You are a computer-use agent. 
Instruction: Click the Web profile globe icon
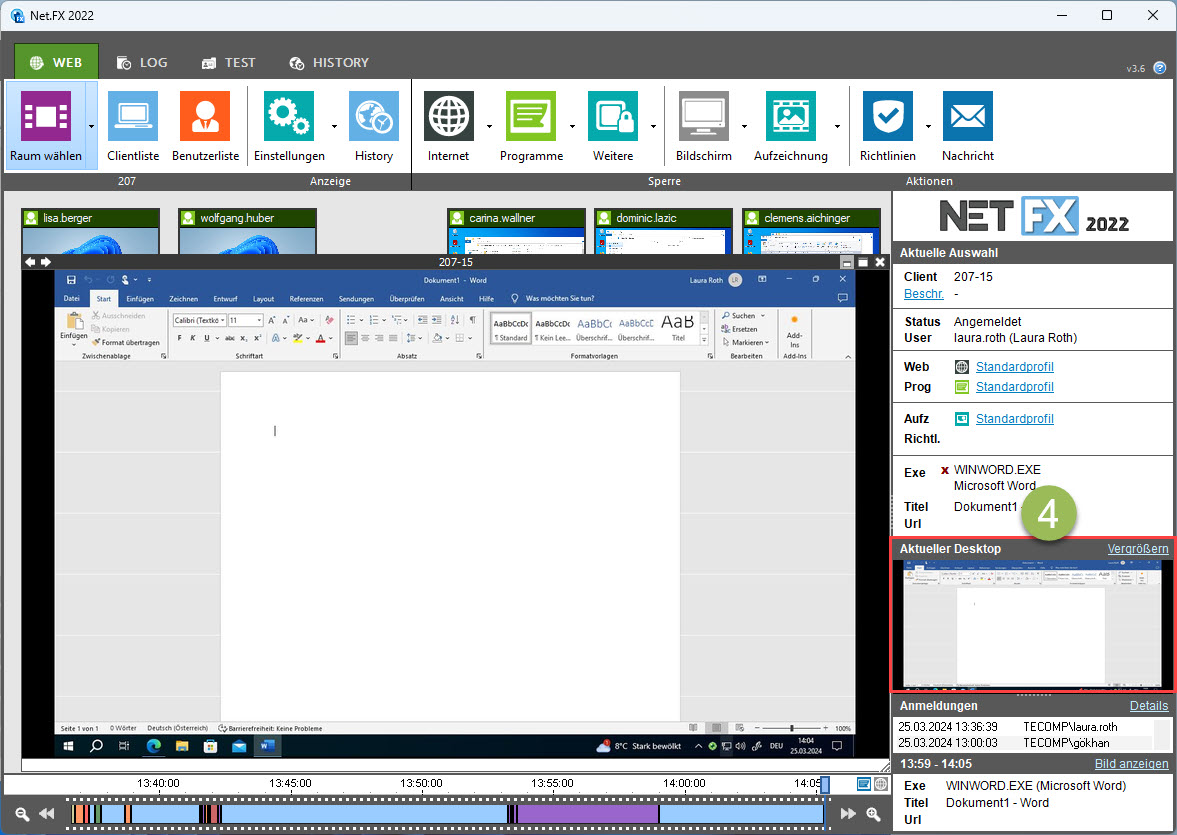[x=961, y=366]
